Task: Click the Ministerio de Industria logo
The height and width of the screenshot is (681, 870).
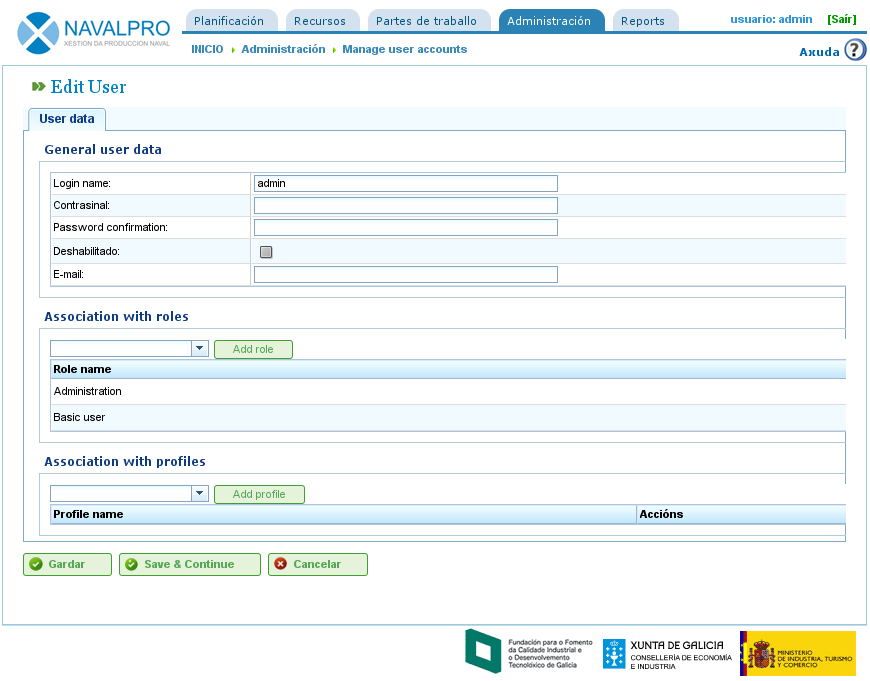Action: (x=797, y=653)
